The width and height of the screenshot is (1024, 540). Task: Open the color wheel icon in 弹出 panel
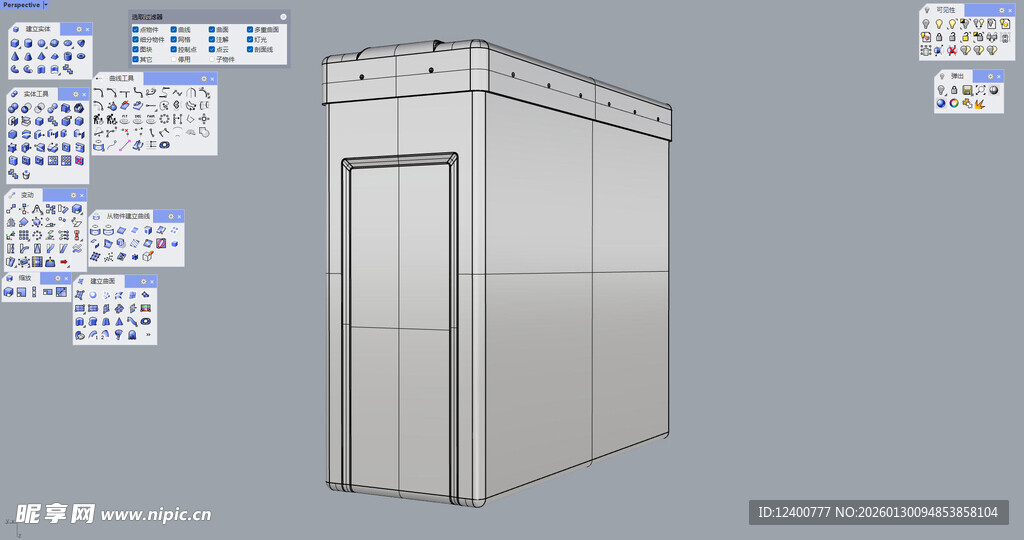tap(954, 102)
